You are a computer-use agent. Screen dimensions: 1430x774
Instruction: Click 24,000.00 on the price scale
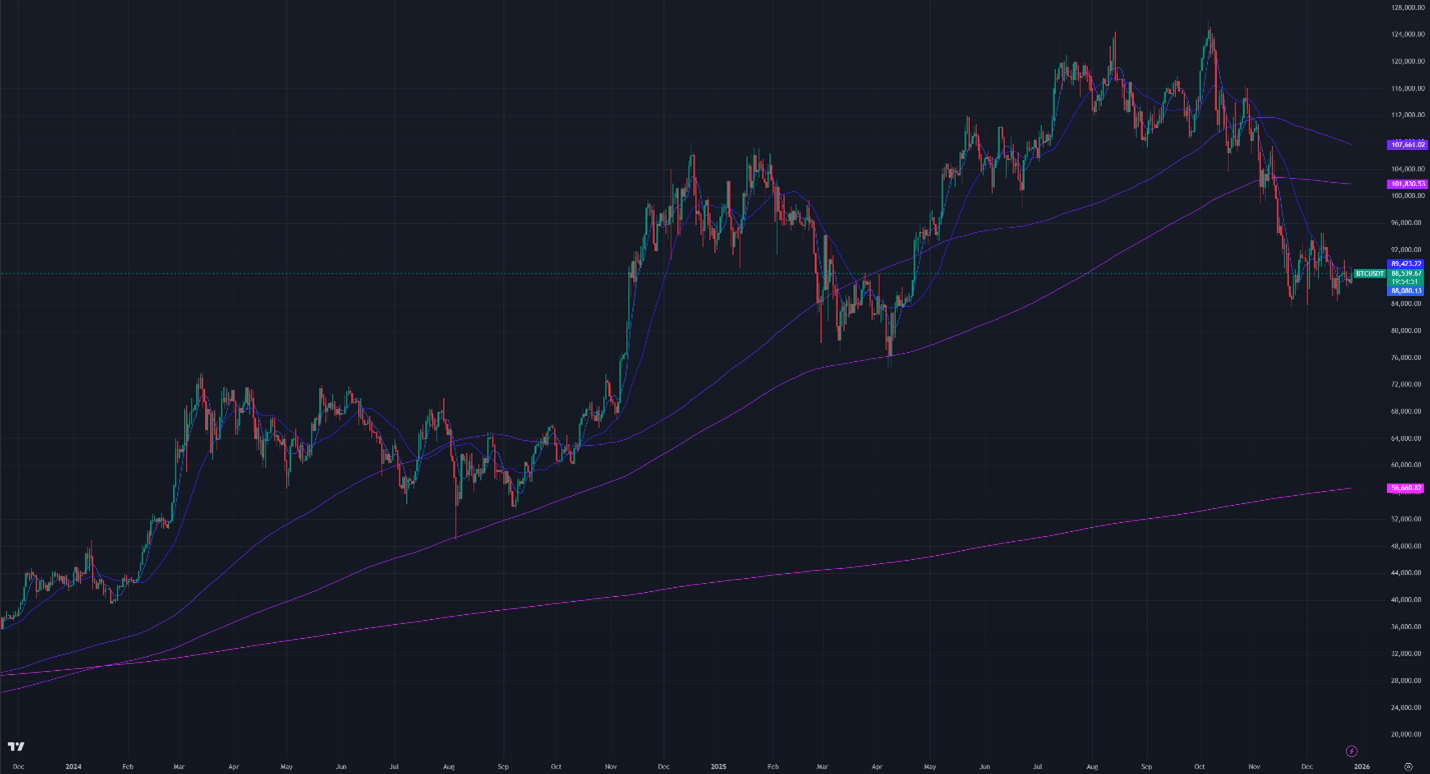(1406, 708)
